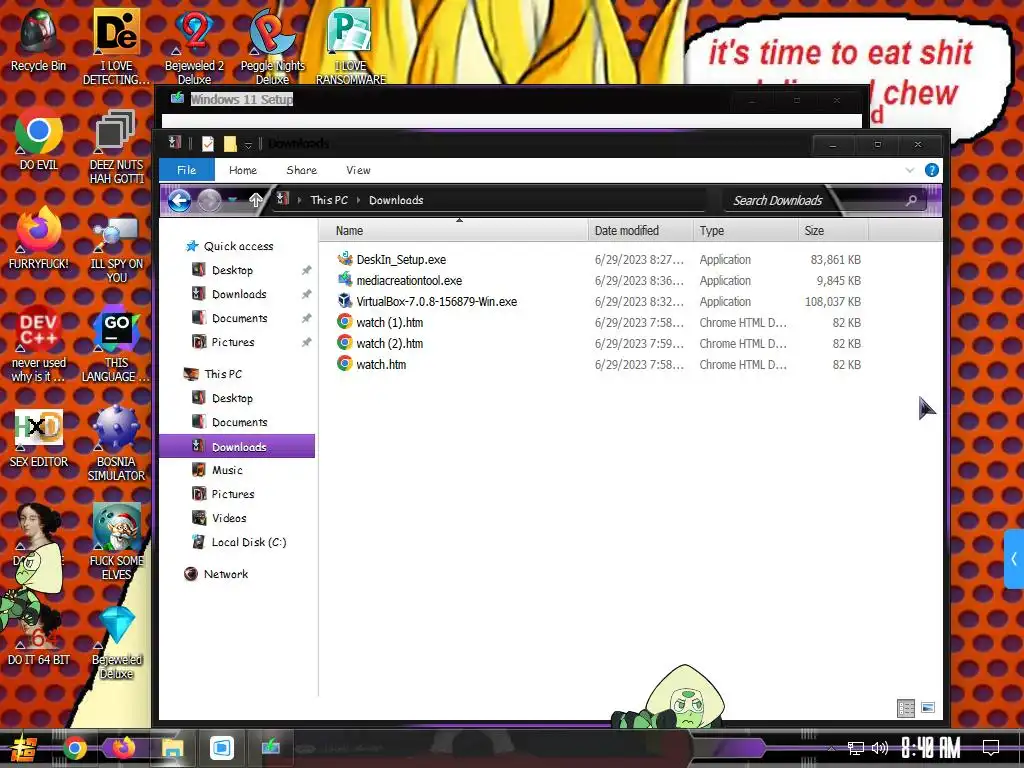The height and width of the screenshot is (768, 1024).
Task: Open the Home ribbon tab
Action: pos(243,170)
